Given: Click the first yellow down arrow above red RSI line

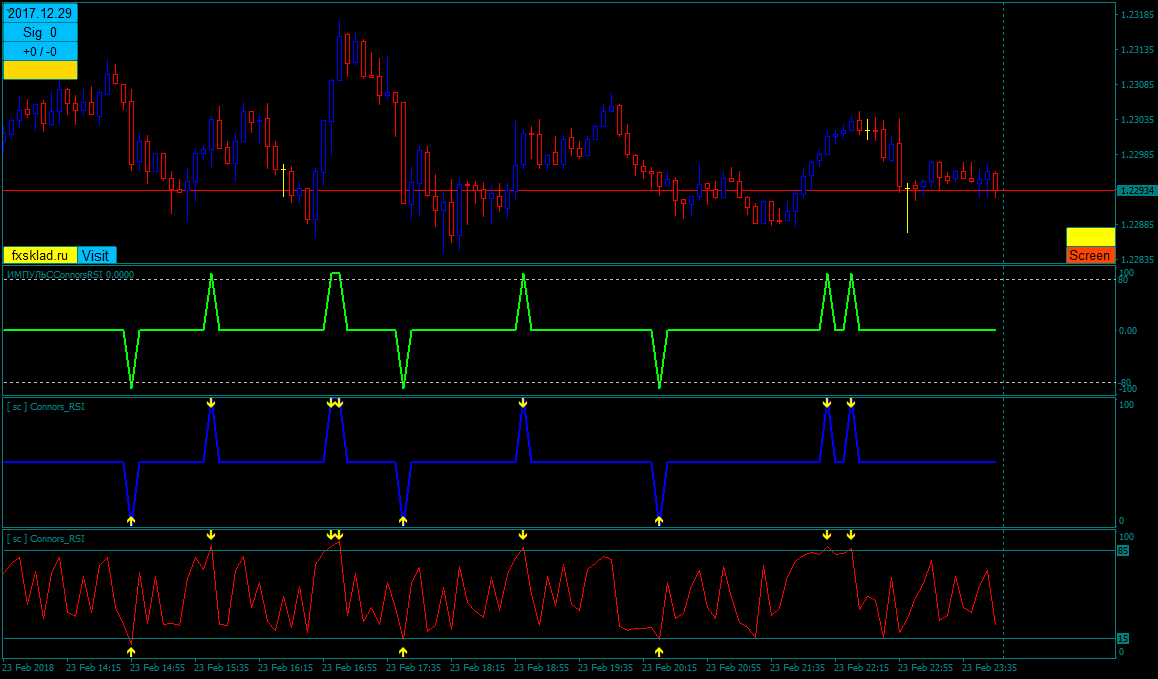Looking at the screenshot, I should click(x=211, y=535).
